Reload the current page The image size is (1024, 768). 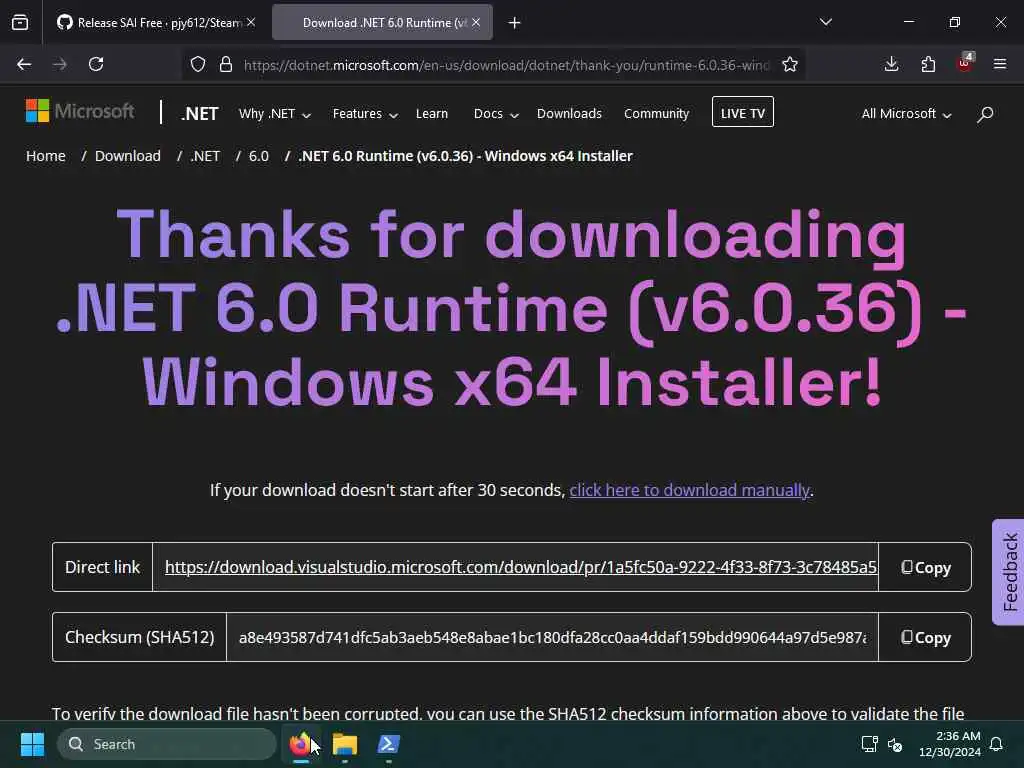[96, 64]
